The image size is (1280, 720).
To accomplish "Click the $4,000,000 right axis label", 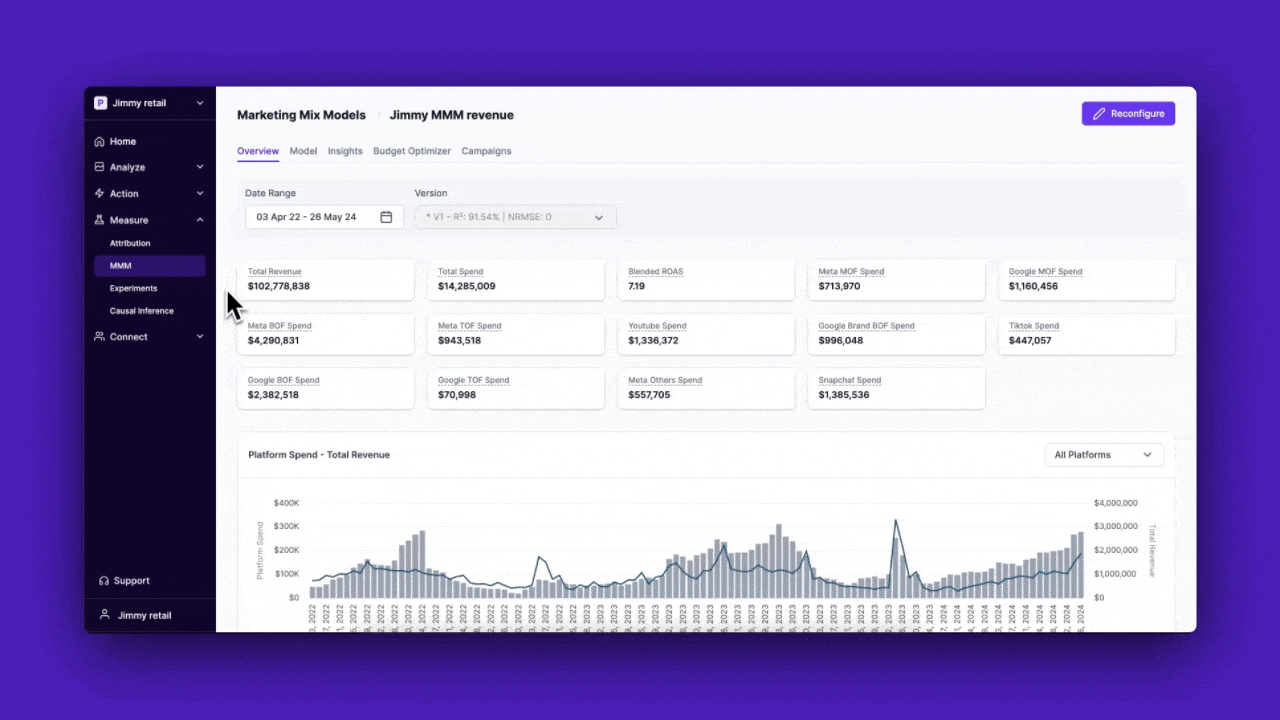I will pyautogui.click(x=1116, y=503).
